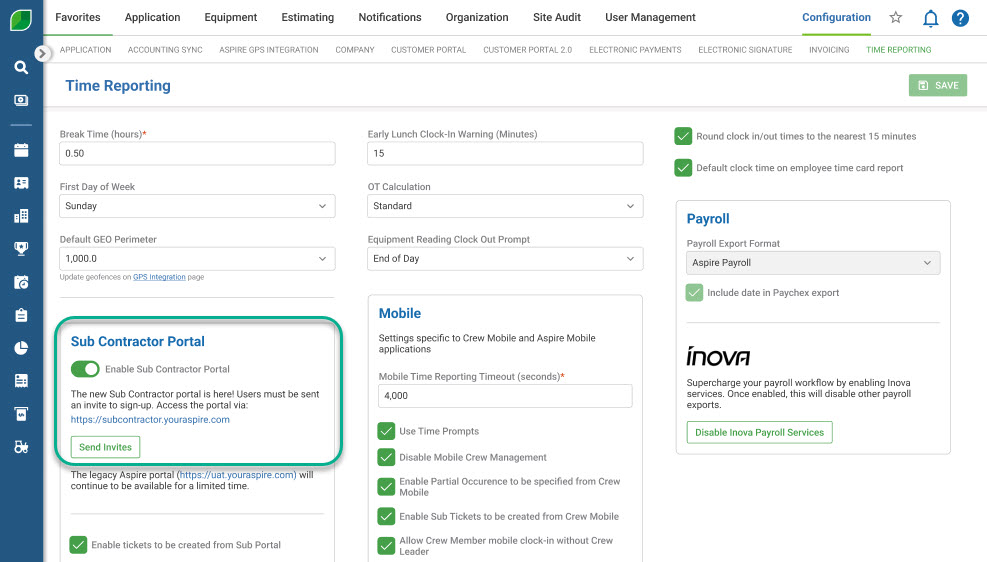987x562 pixels.
Task: Open the subcontractor.youraspire.com link
Action: (150, 420)
